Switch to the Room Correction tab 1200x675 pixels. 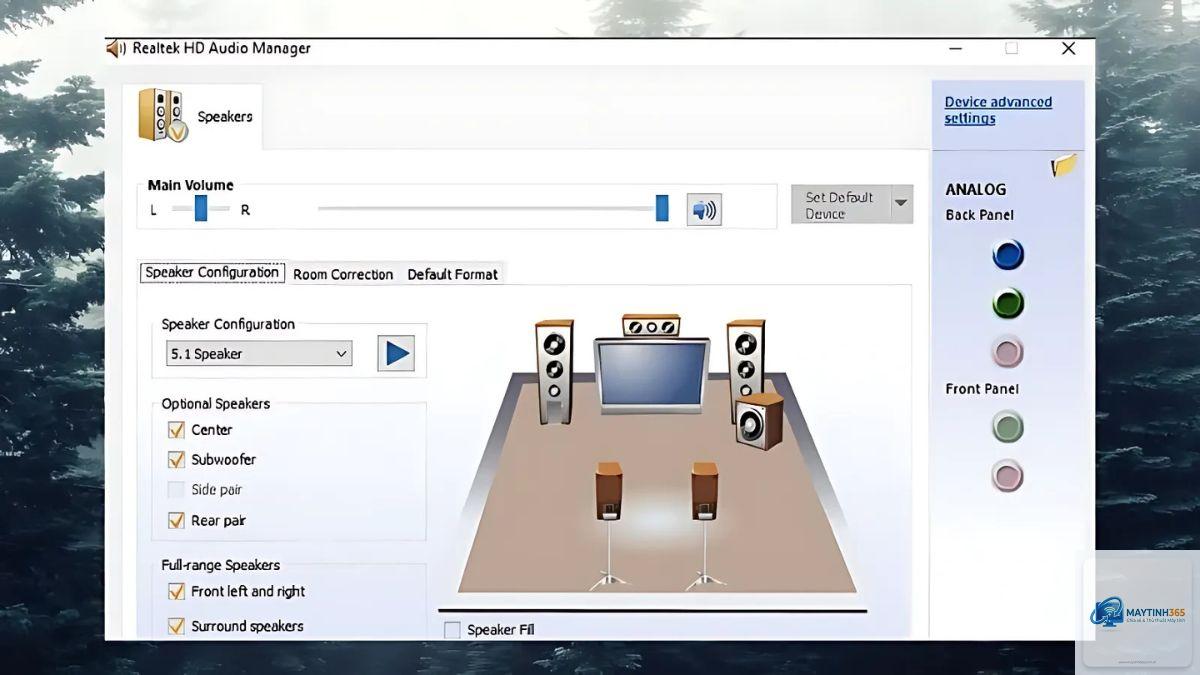pyautogui.click(x=343, y=274)
